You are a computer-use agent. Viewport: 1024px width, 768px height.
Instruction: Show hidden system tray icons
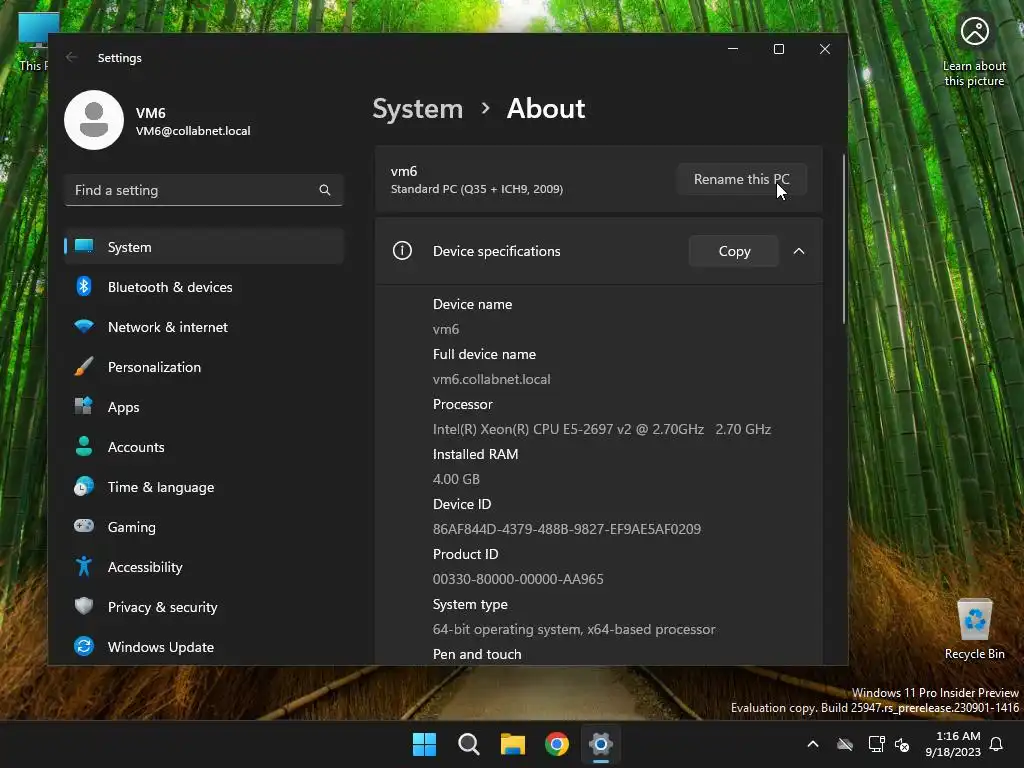pos(813,744)
